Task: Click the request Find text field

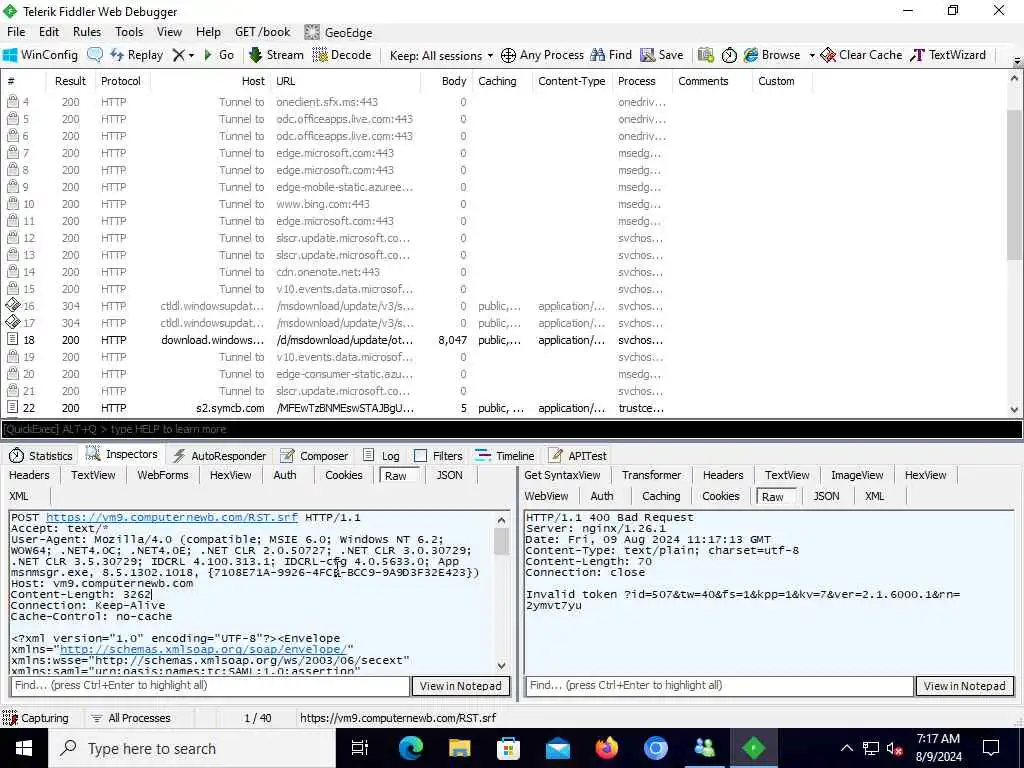Action: [210, 686]
